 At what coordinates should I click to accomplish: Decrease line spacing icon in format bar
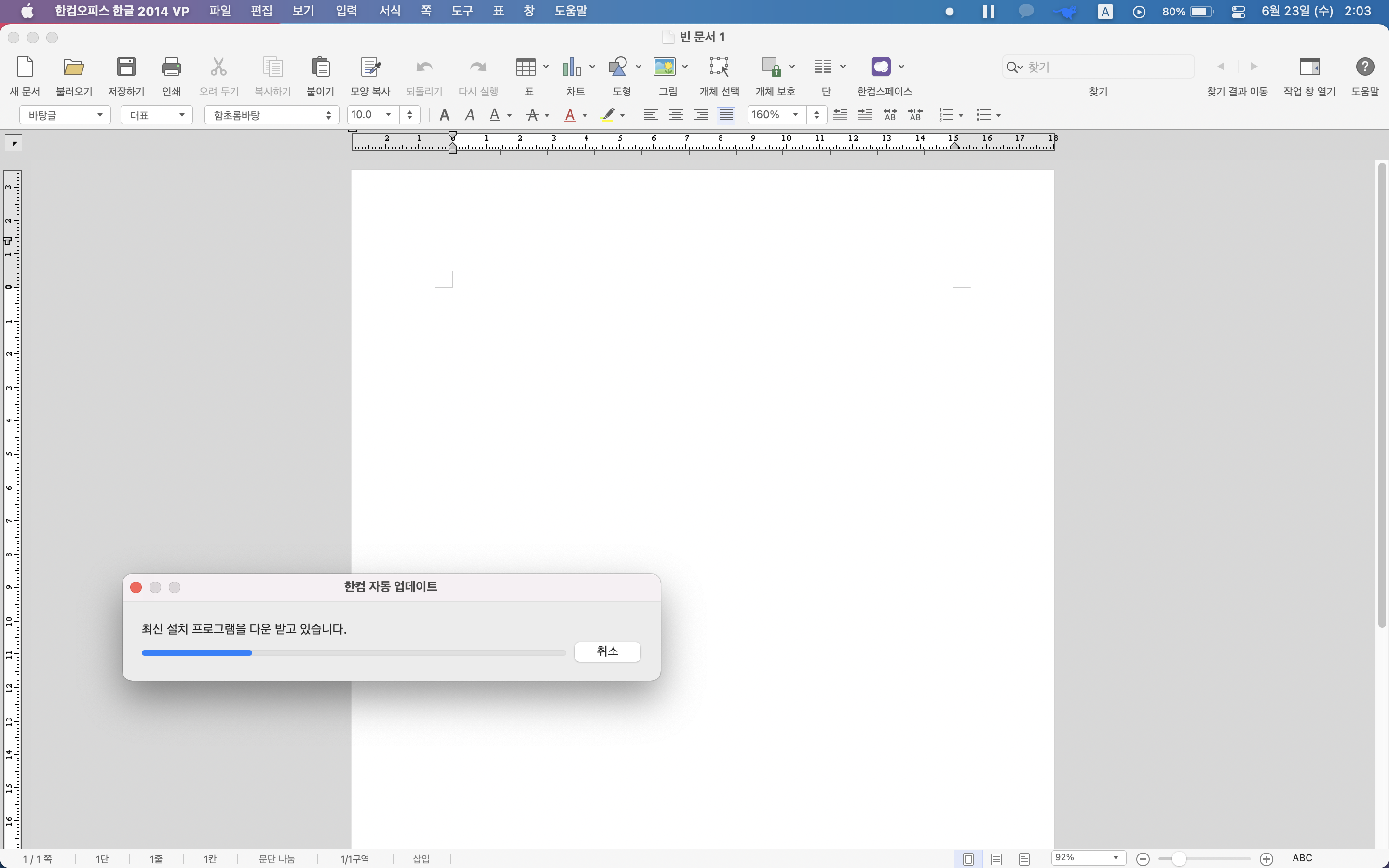[840, 115]
